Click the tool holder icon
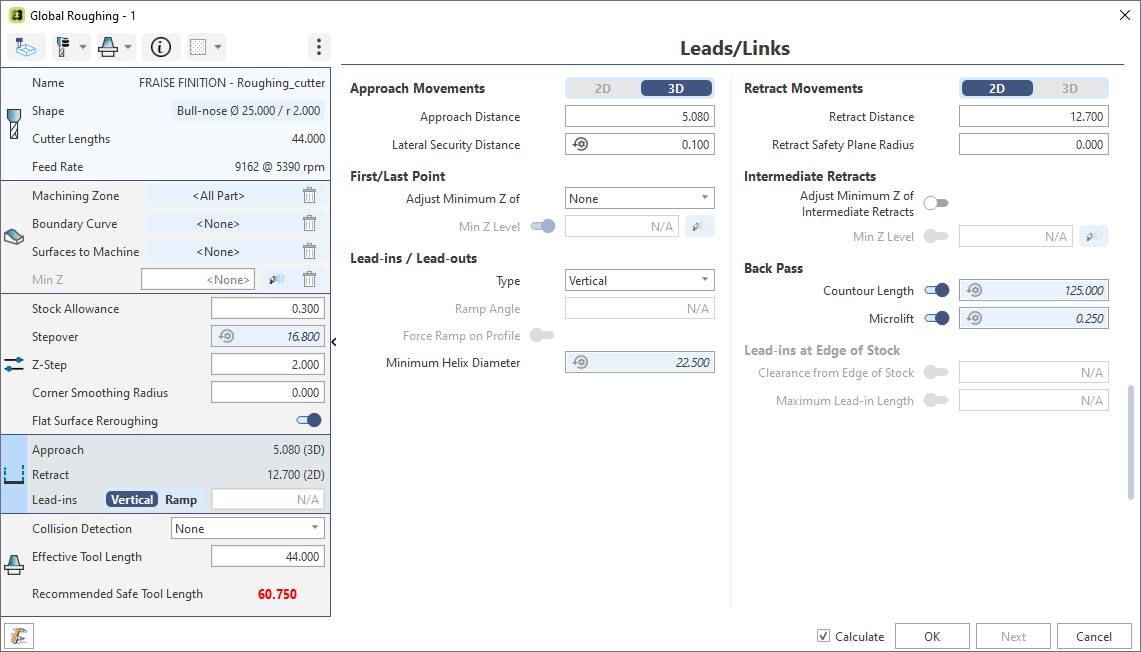This screenshot has height=652, width=1141. tap(108, 47)
